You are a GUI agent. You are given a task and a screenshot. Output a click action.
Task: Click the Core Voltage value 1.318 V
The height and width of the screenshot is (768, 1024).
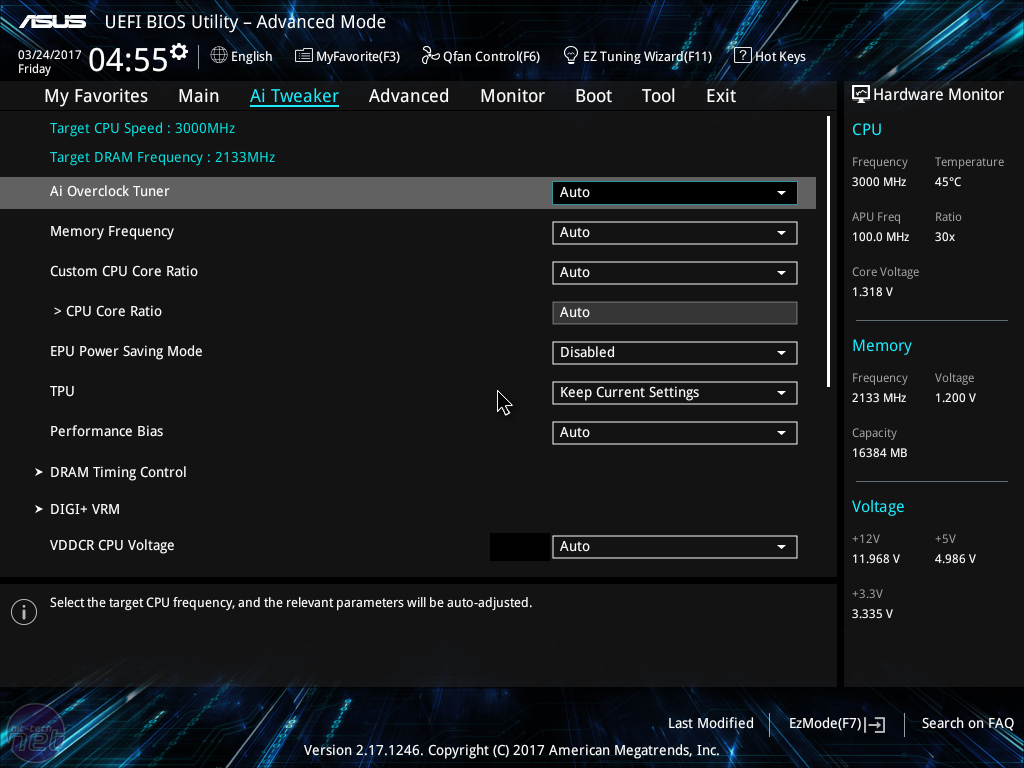click(872, 292)
